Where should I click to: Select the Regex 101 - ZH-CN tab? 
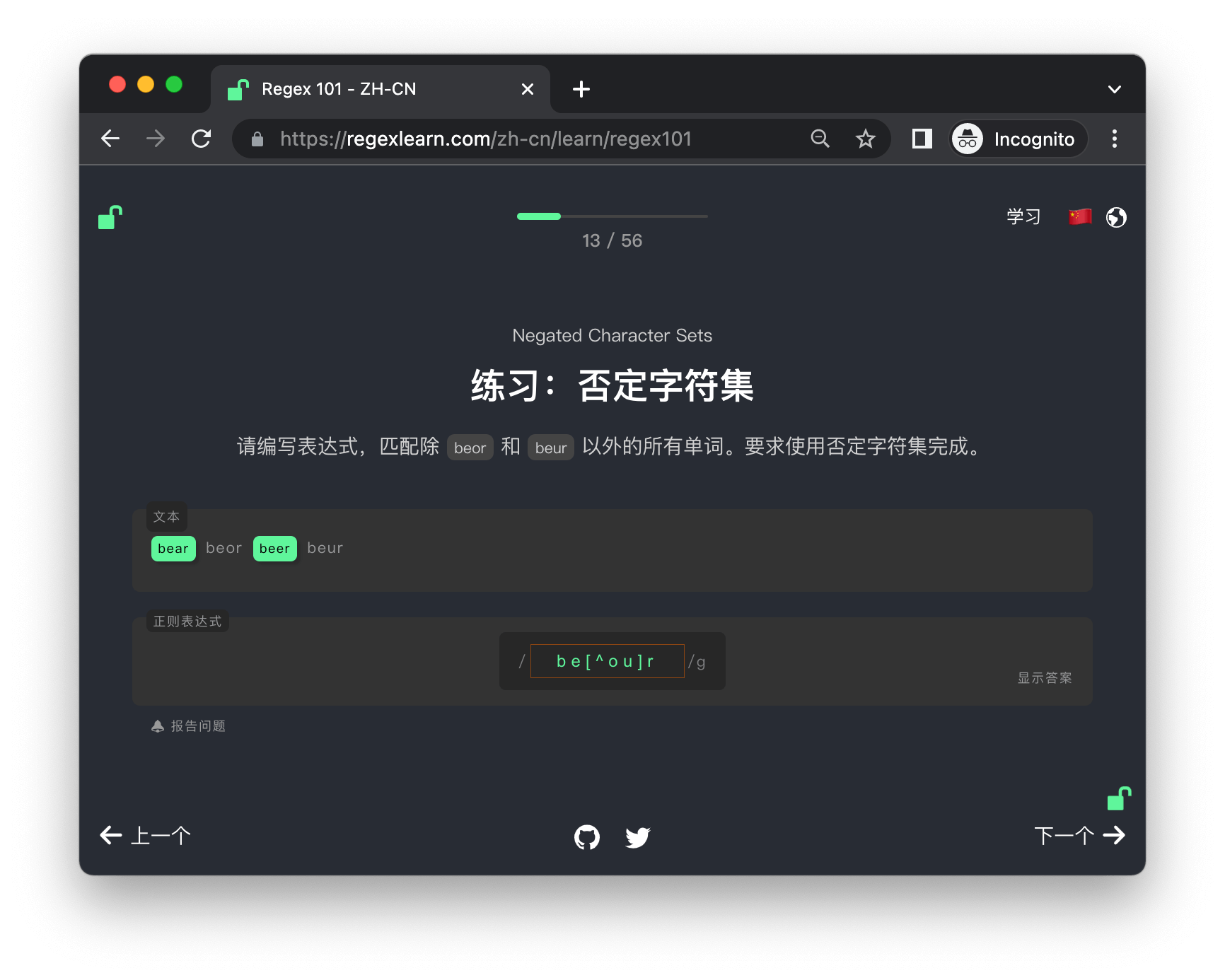coord(381,89)
